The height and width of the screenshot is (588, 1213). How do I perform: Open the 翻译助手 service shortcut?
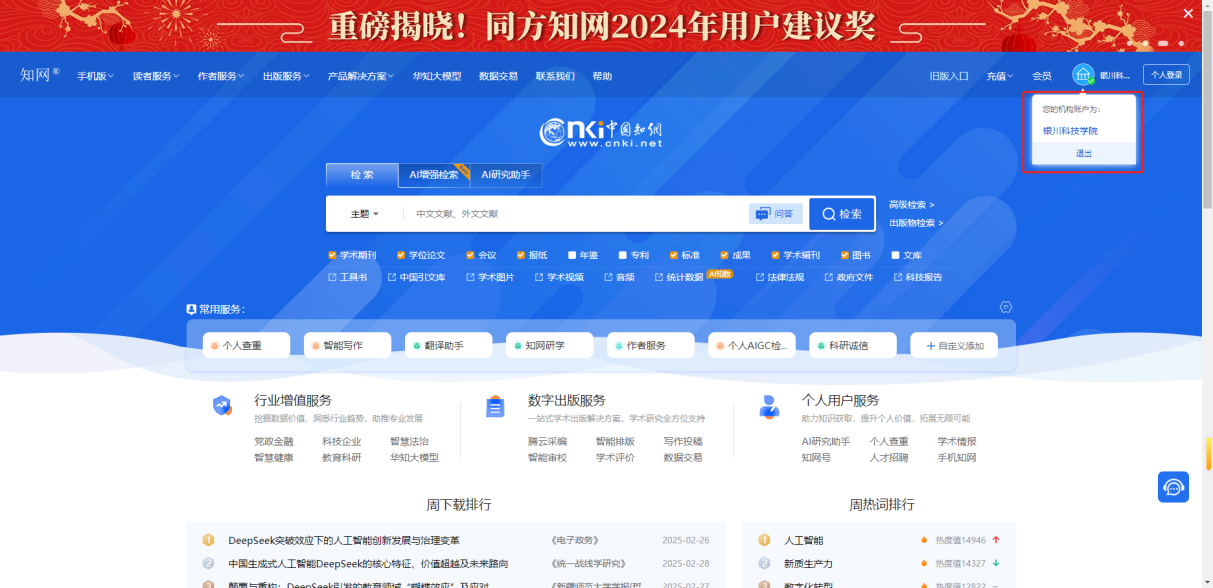[x=448, y=345]
